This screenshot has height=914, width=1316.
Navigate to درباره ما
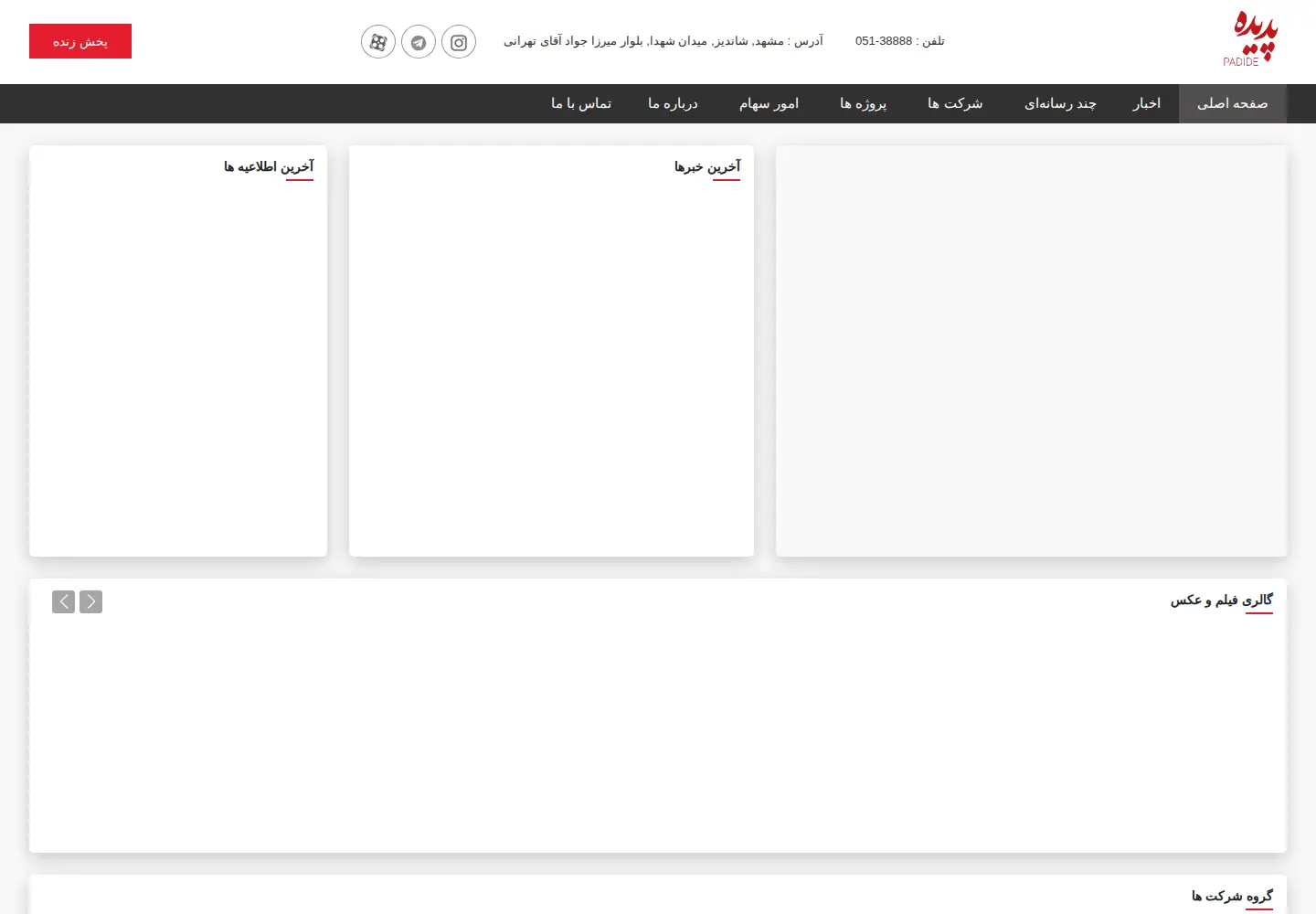673,103
